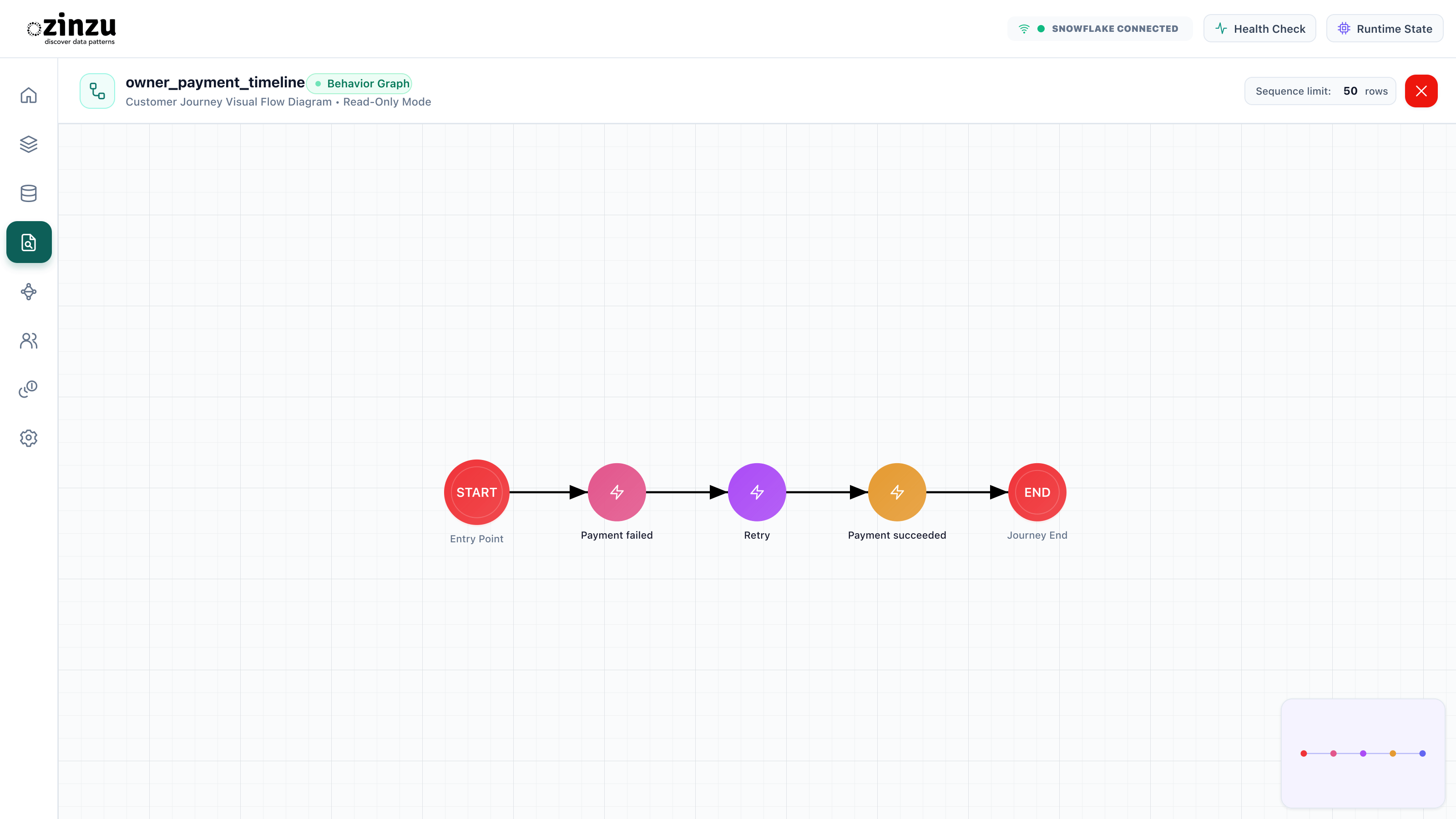
Task: Click the Health Check button
Action: (x=1259, y=29)
